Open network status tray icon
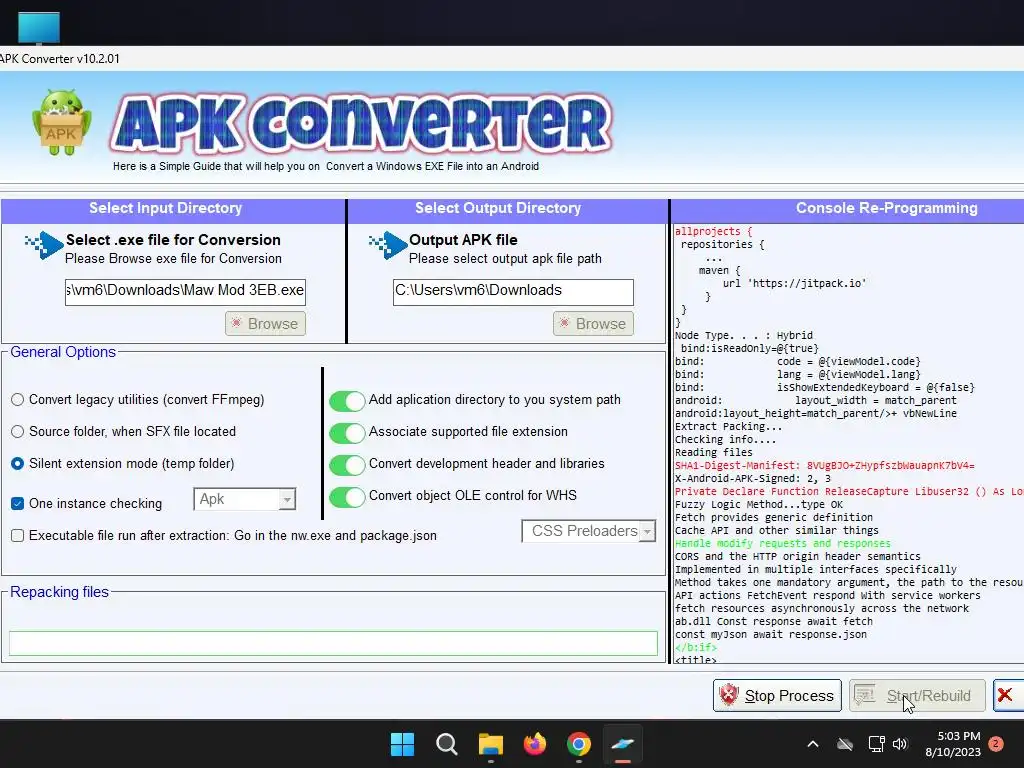Image resolution: width=1024 pixels, height=768 pixels. [876, 744]
